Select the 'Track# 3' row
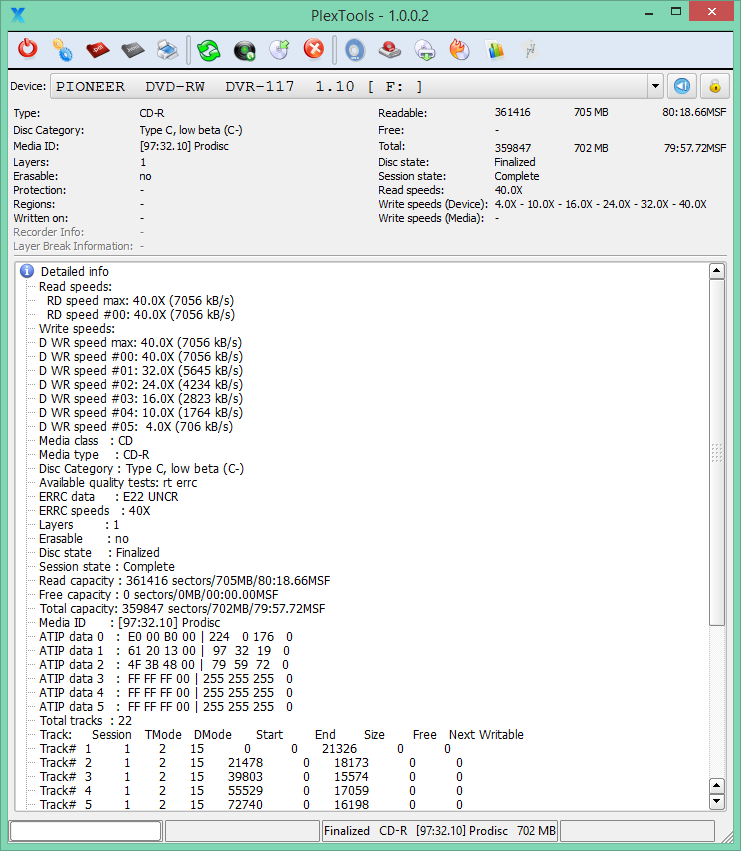The image size is (741, 851). point(251,777)
